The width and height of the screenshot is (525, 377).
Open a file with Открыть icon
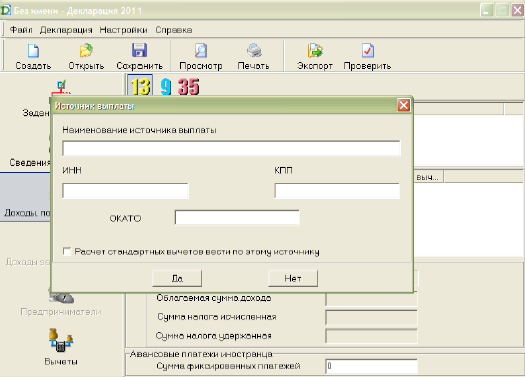click(86, 56)
